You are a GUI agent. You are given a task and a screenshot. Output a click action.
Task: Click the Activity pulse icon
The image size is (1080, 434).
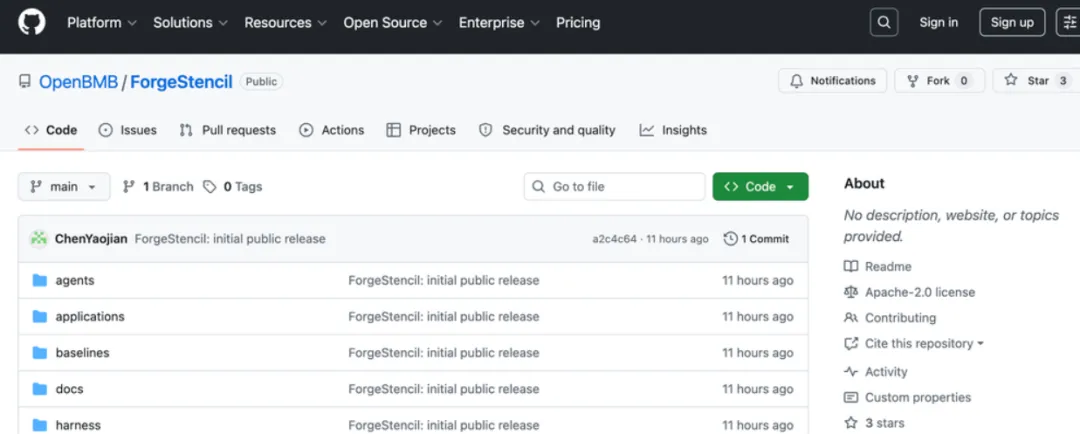[851, 371]
